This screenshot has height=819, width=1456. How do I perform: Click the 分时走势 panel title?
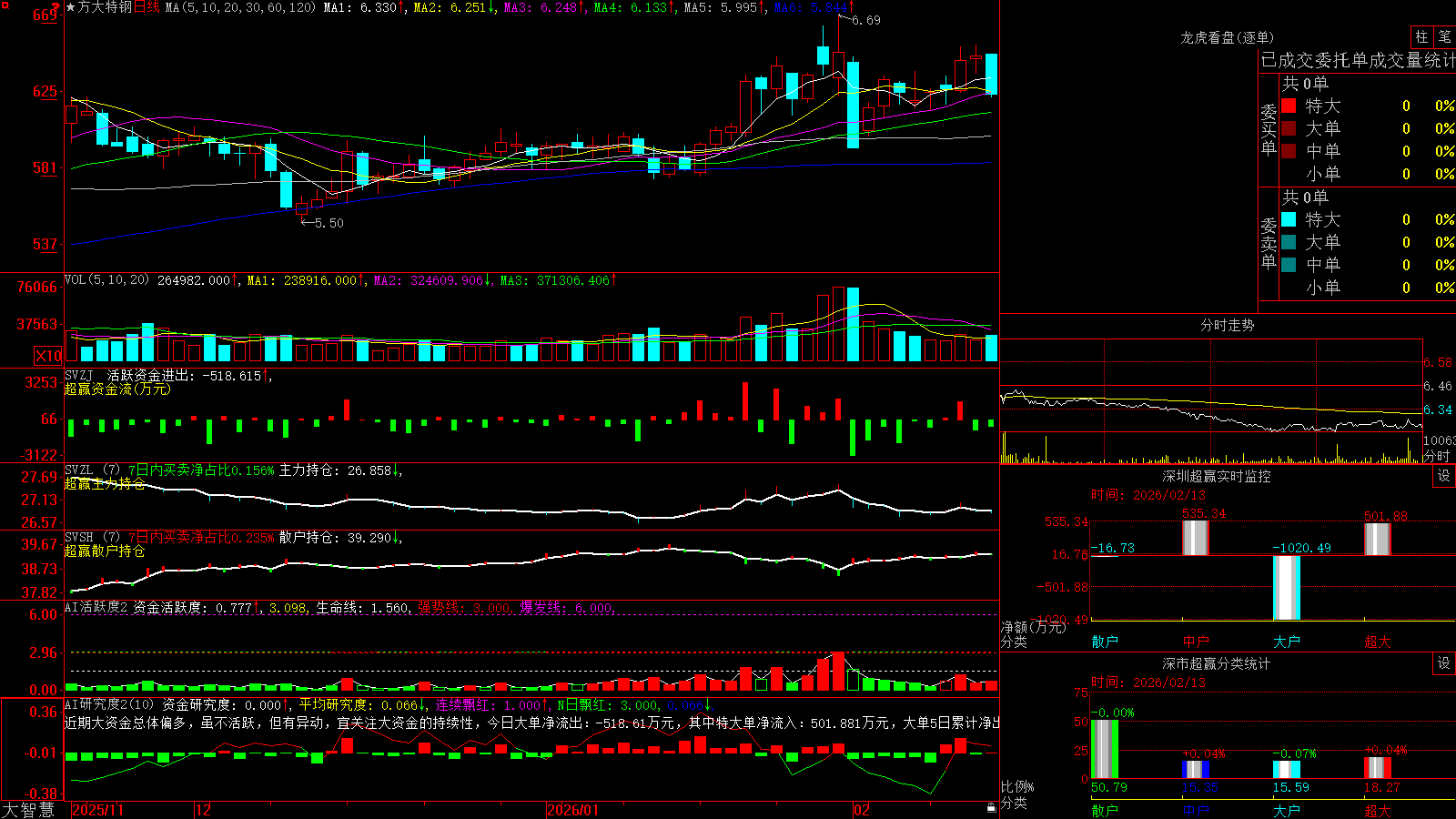pos(1227,325)
